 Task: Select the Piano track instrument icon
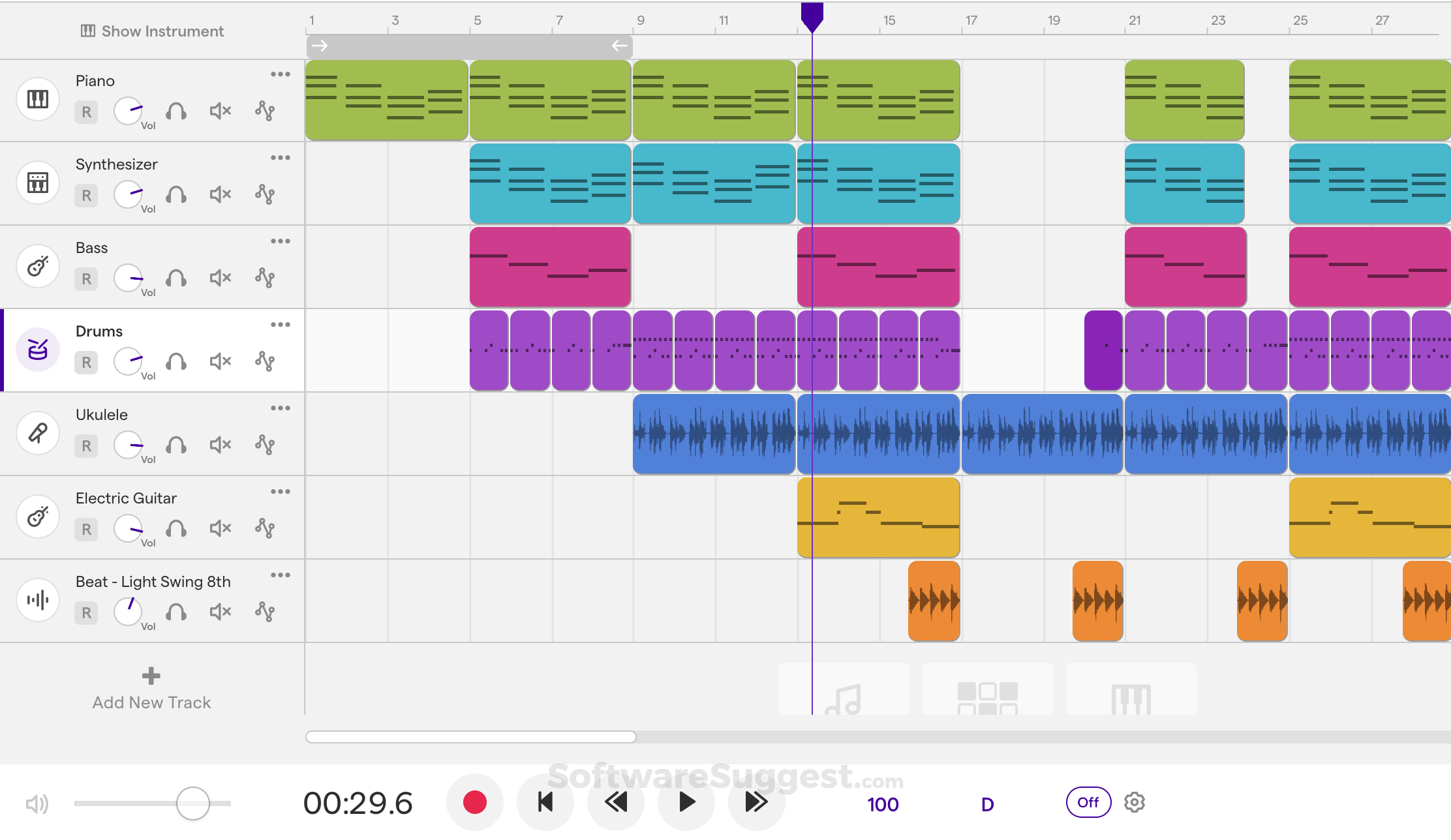click(37, 99)
